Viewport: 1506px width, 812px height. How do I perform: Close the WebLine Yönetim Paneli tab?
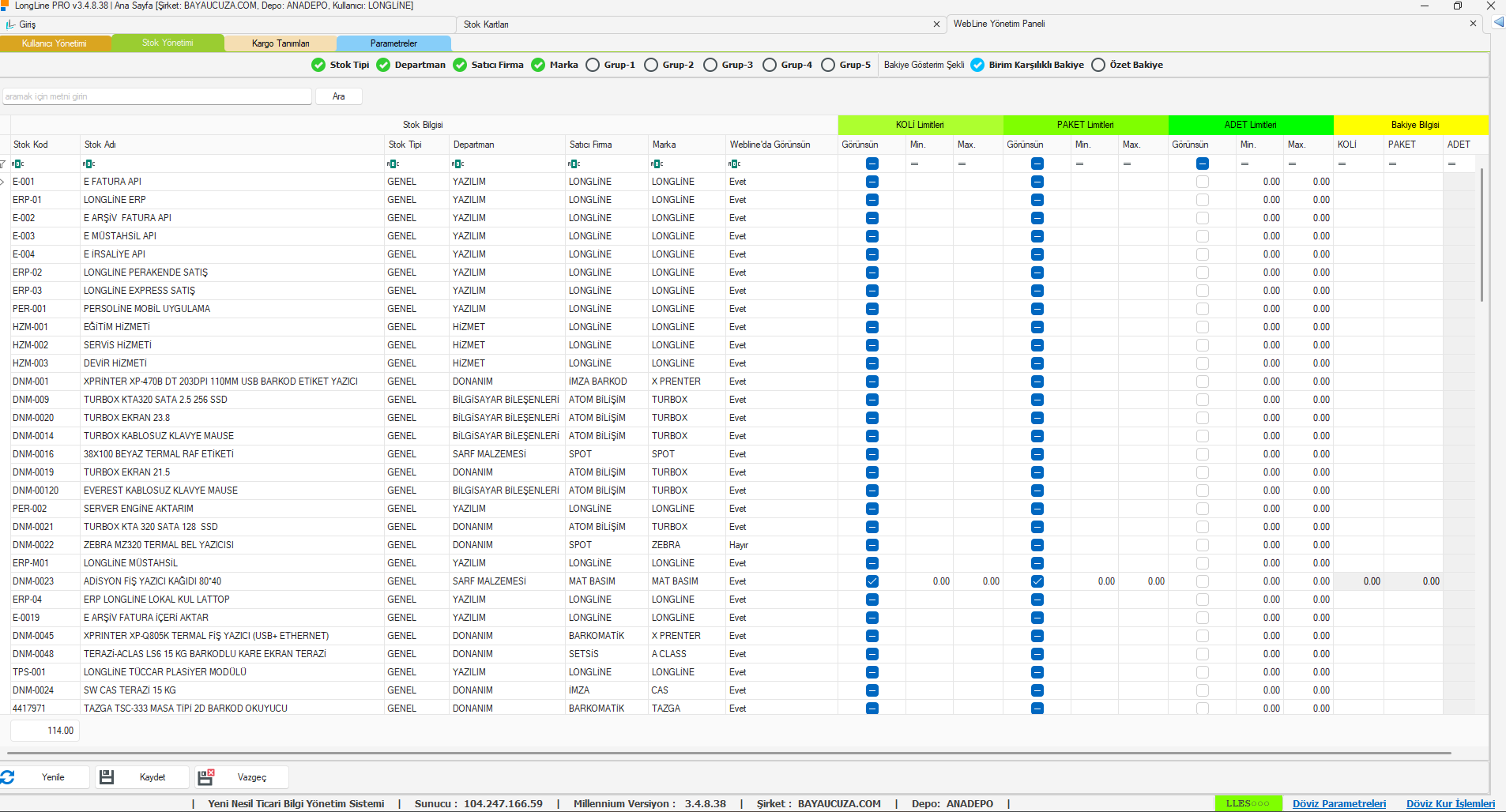click(1473, 24)
